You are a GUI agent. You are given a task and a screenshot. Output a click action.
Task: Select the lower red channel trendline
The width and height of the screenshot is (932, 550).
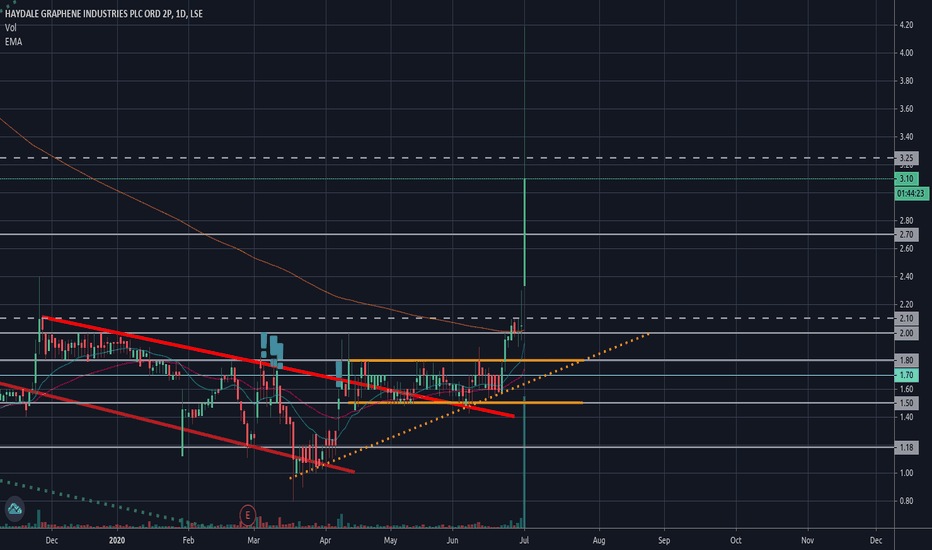[x=177, y=428]
